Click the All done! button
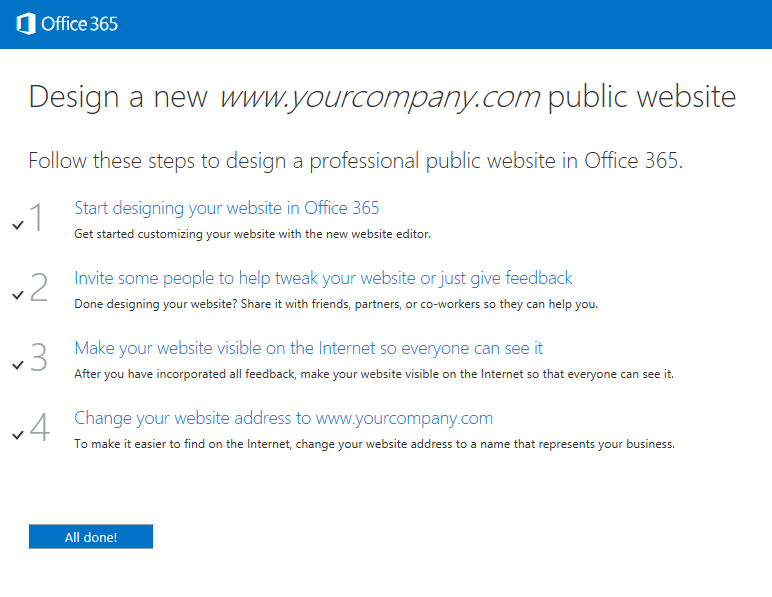The width and height of the screenshot is (772, 597). [91, 536]
